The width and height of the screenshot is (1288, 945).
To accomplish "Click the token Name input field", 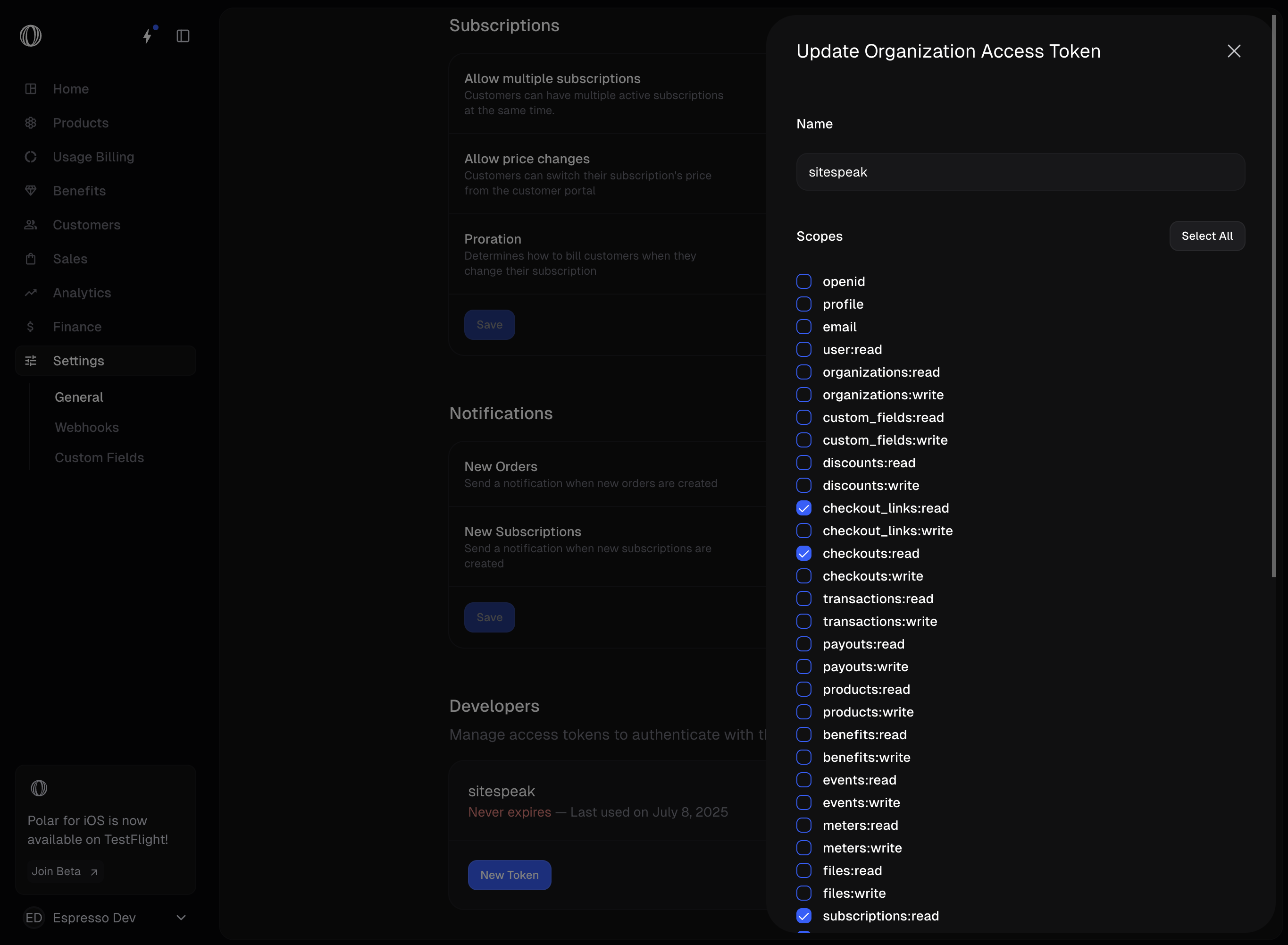I will tap(1020, 172).
